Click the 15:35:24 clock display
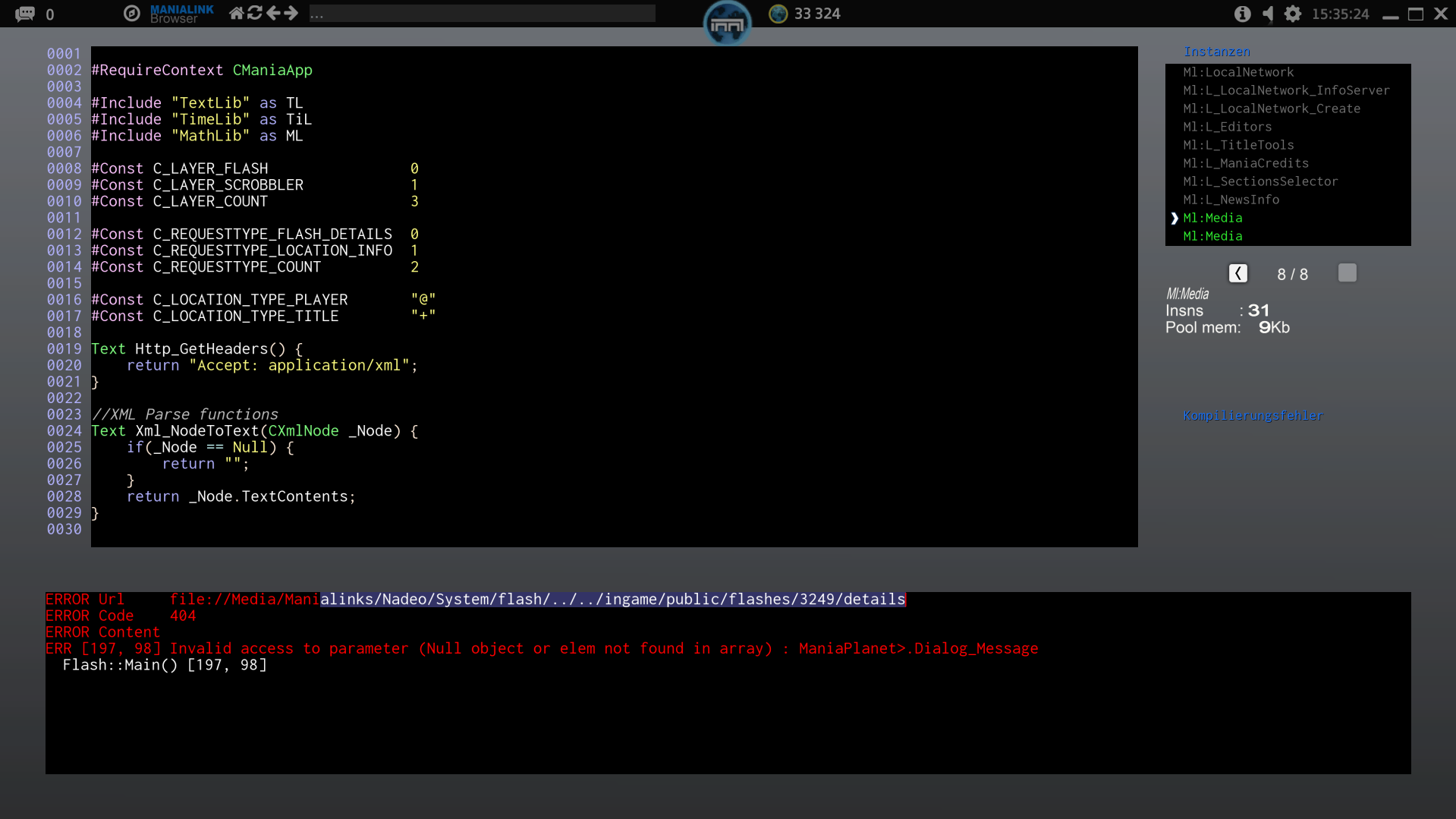 (1341, 14)
